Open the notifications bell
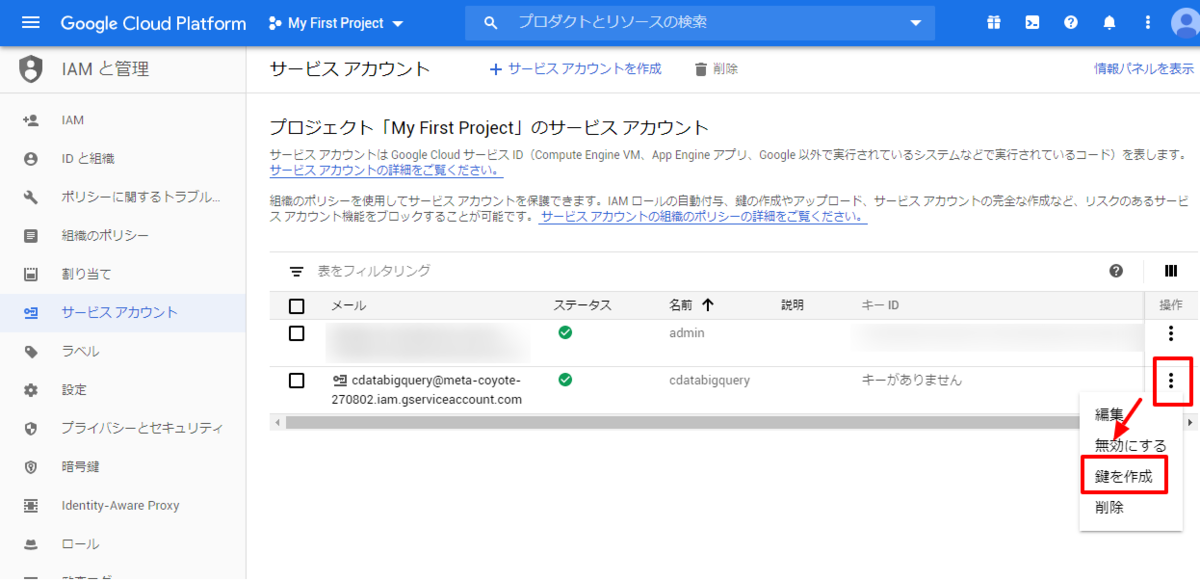This screenshot has height=580, width=1200. click(1109, 22)
